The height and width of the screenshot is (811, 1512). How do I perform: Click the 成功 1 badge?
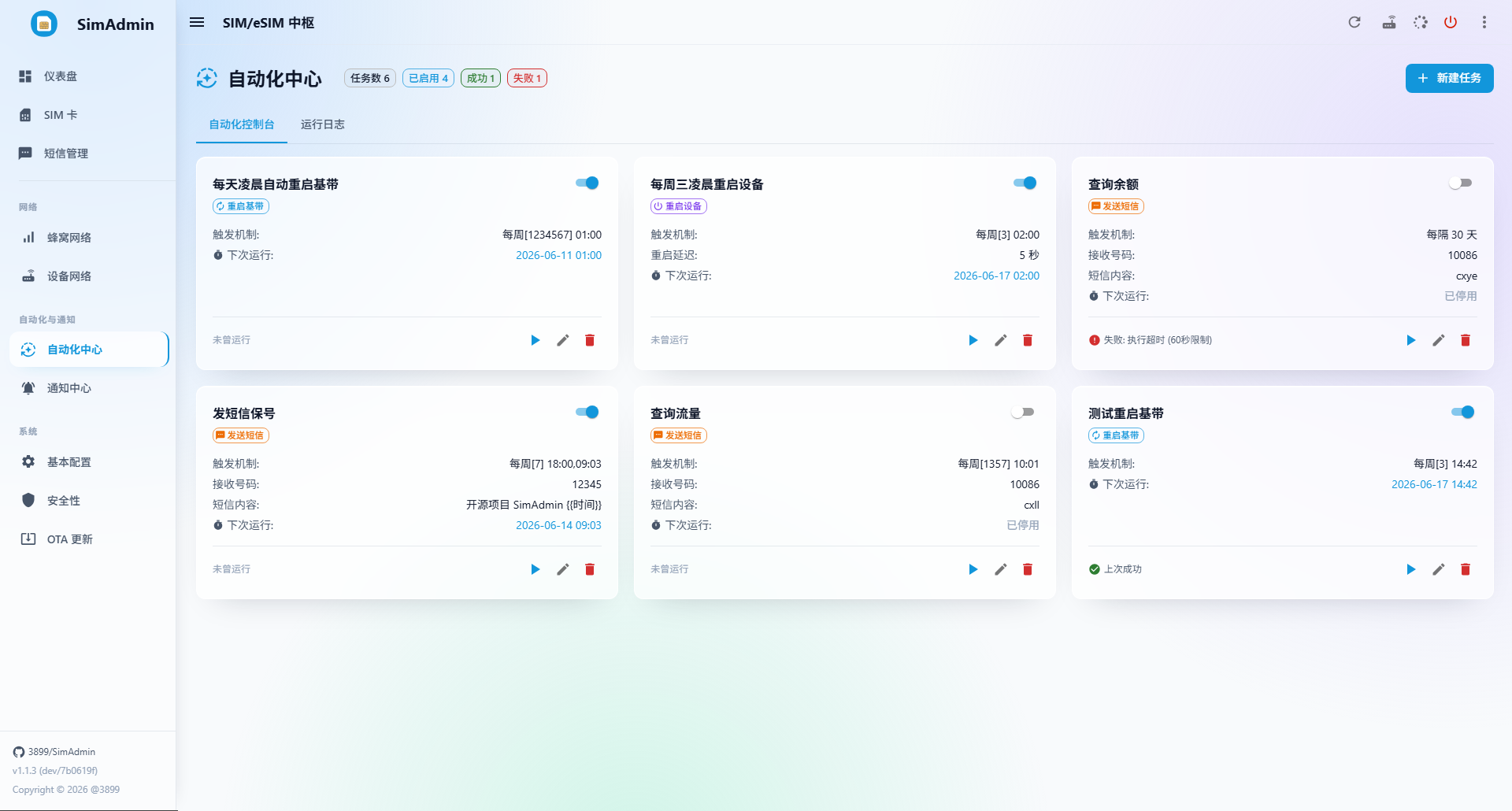coord(480,78)
